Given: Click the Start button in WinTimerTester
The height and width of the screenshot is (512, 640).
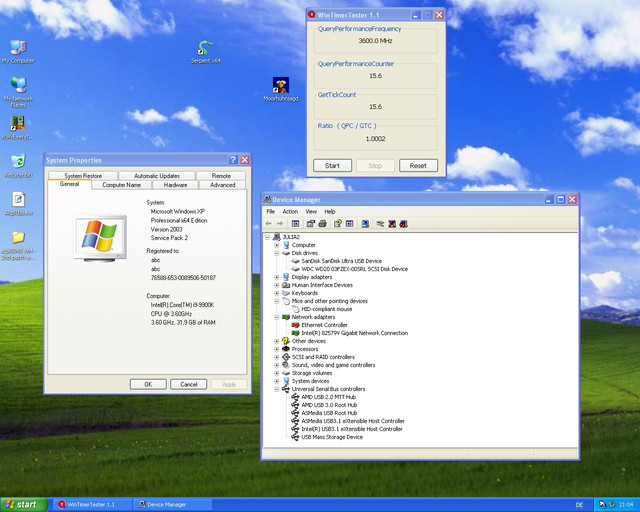Looking at the screenshot, I should coord(332,165).
